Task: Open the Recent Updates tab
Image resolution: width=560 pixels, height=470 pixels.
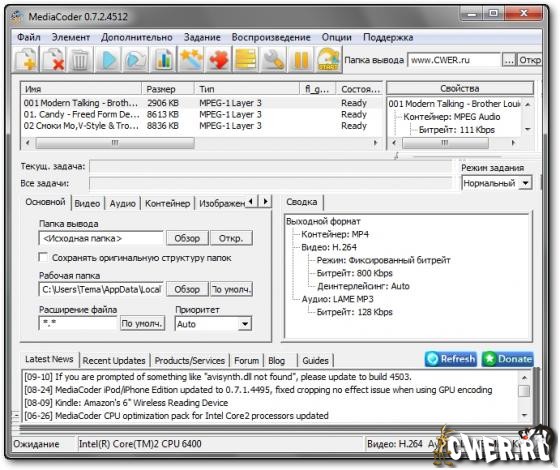Action: click(x=114, y=361)
